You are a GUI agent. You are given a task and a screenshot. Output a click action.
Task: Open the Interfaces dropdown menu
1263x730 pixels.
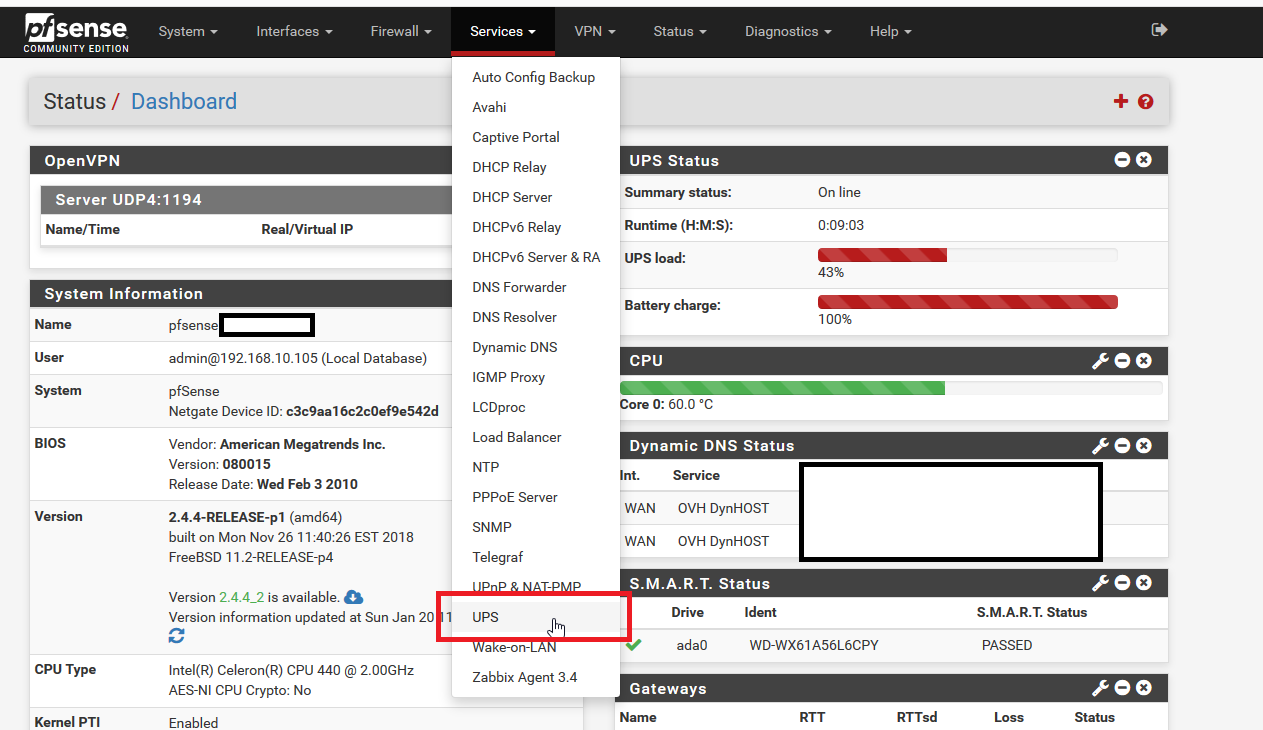point(294,31)
